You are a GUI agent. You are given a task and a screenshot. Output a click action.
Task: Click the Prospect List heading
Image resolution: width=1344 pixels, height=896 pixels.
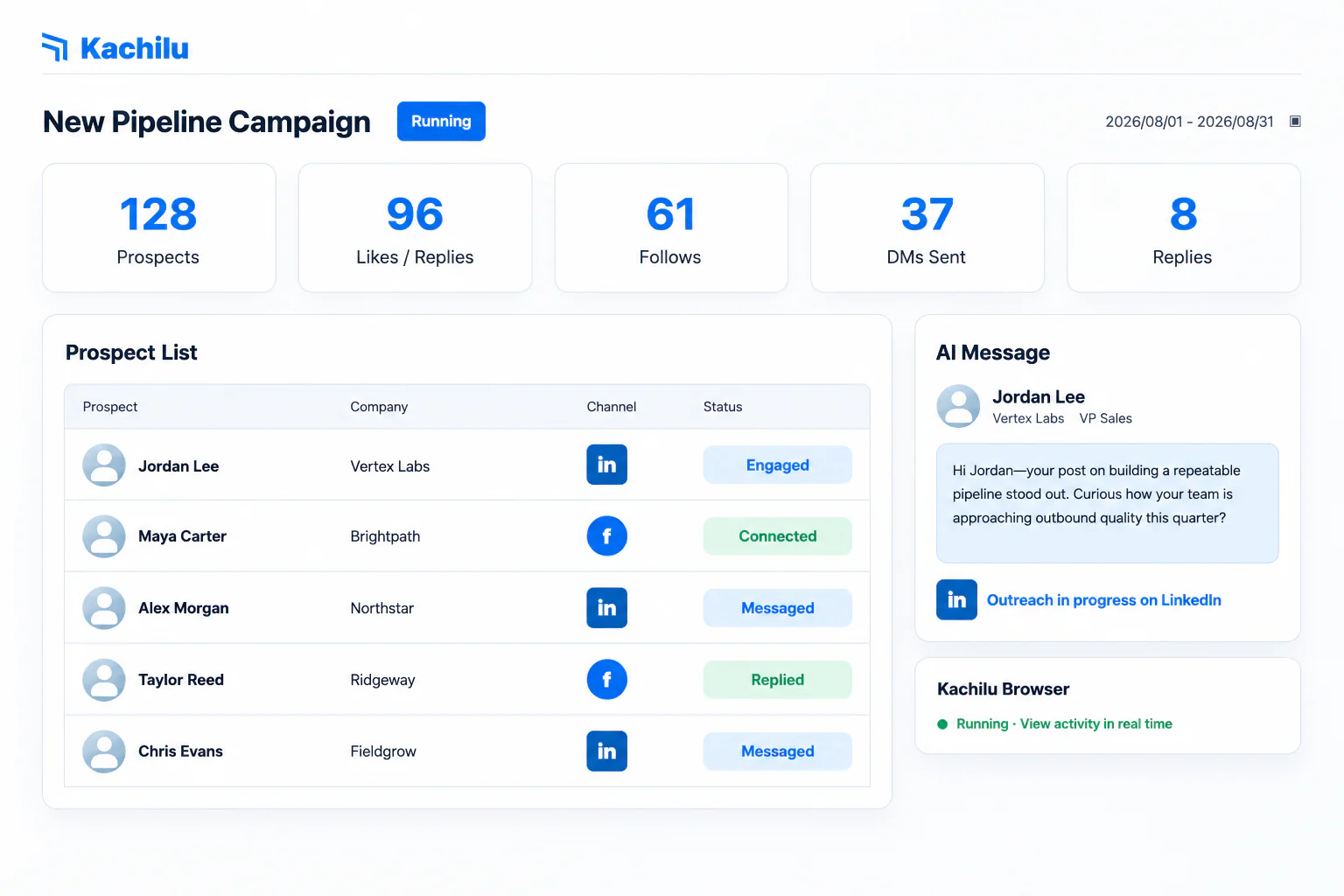click(131, 353)
